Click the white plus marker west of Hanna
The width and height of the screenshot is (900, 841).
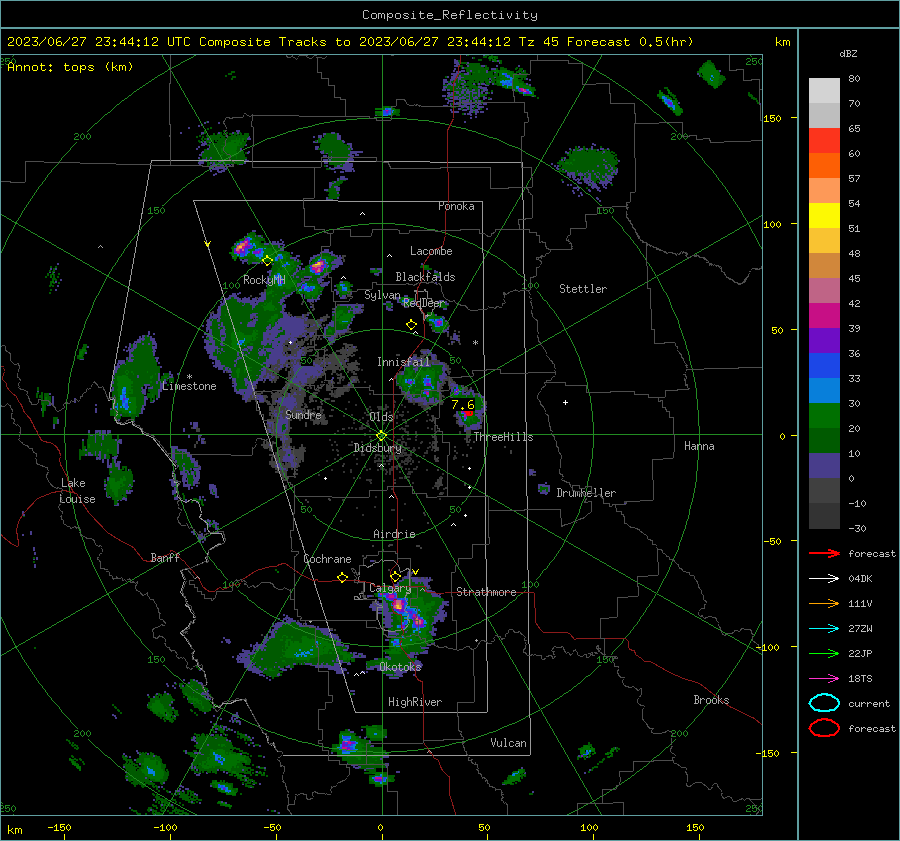[565, 402]
